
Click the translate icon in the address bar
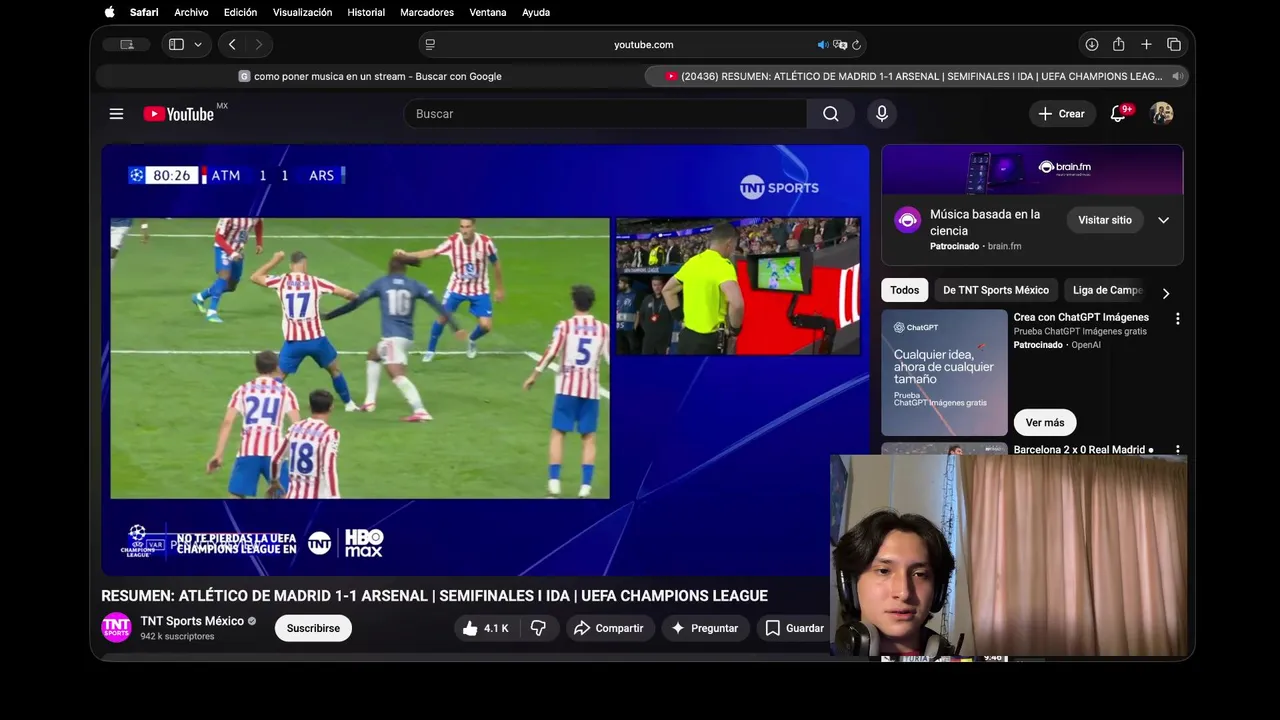tap(840, 44)
